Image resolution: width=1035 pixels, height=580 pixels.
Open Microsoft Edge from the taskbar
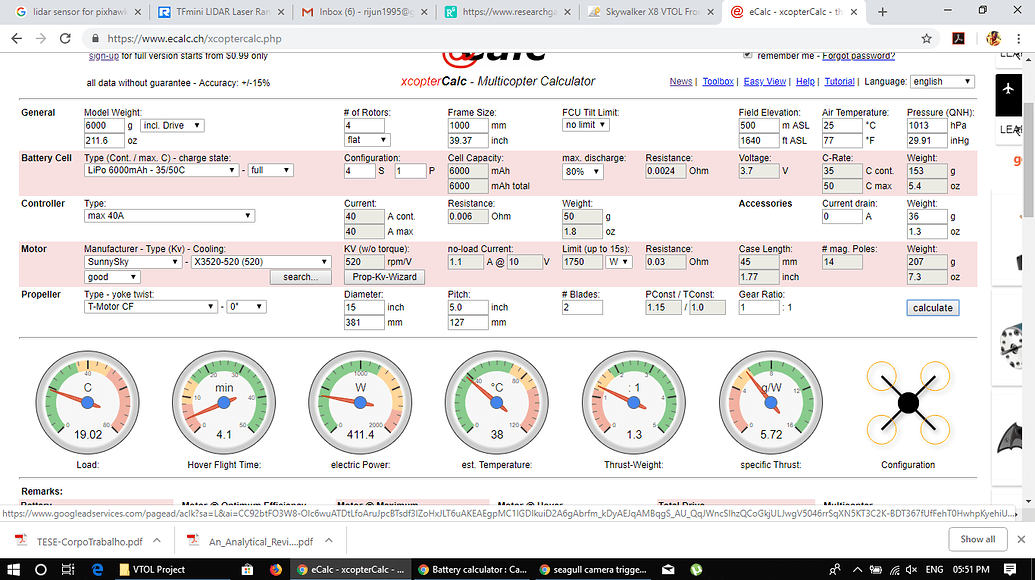[x=98, y=569]
